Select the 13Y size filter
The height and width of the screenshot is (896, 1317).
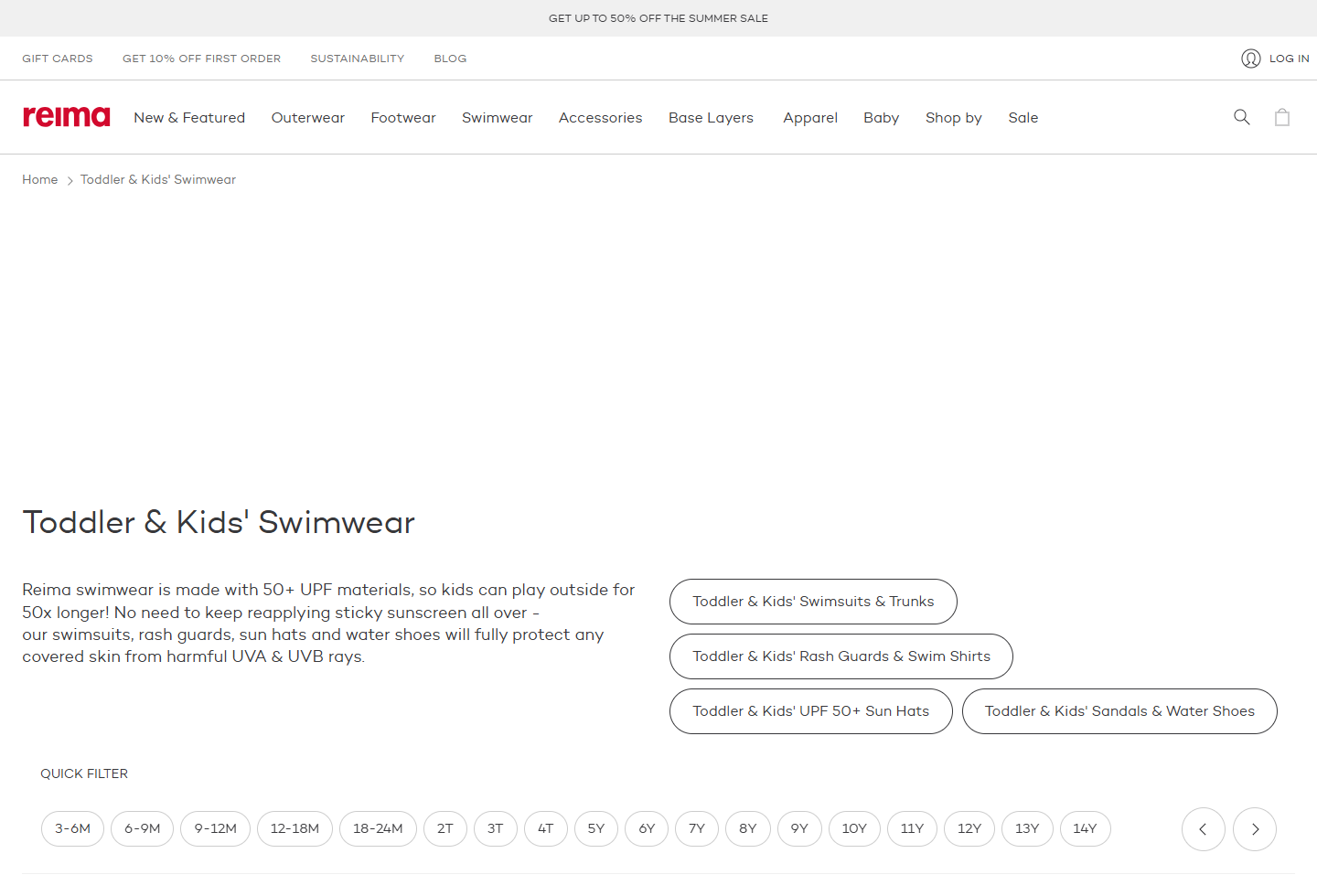[1027, 829]
